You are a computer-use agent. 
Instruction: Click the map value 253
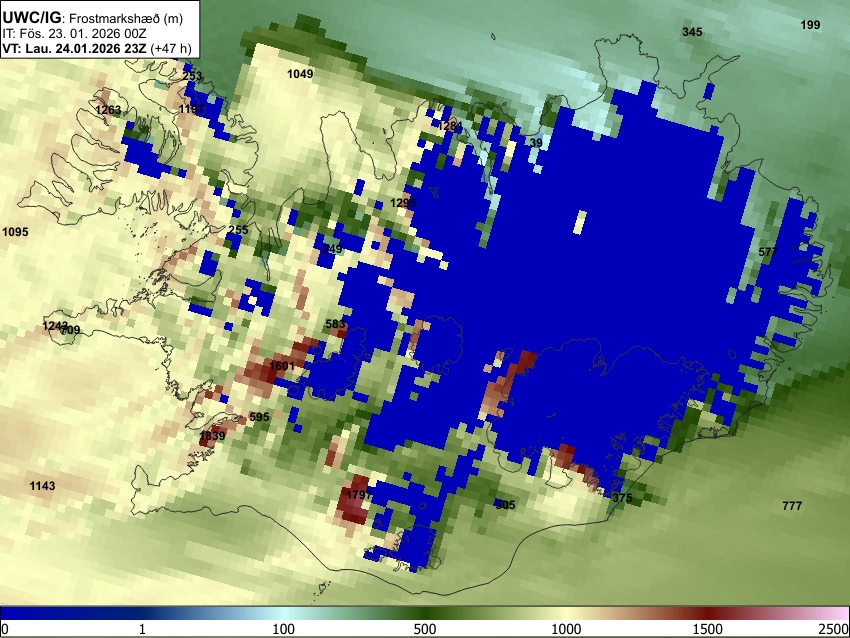click(x=192, y=76)
